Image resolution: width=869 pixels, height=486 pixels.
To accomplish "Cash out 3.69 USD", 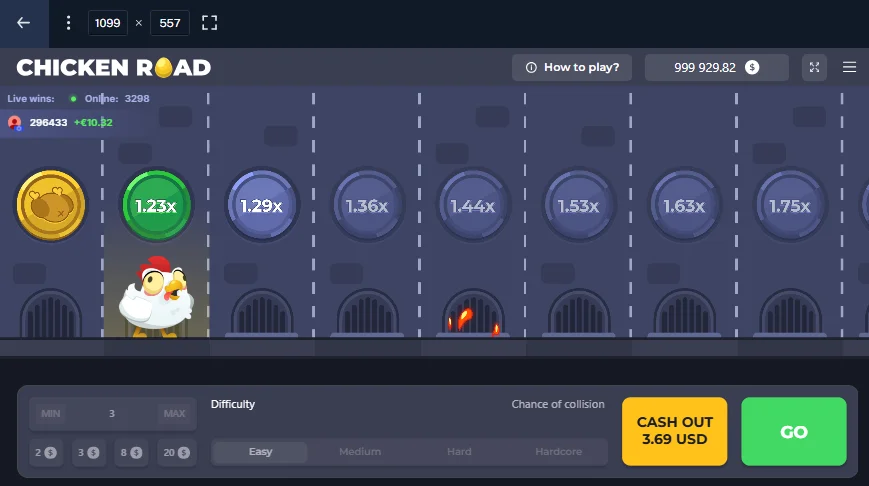I will coord(674,431).
